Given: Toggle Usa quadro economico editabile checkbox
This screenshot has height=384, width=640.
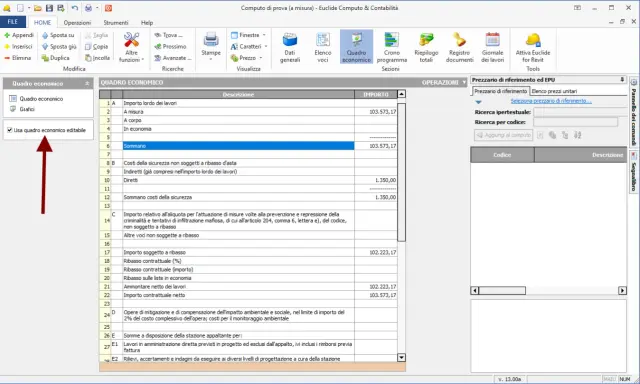Looking at the screenshot, I should tap(9, 130).
